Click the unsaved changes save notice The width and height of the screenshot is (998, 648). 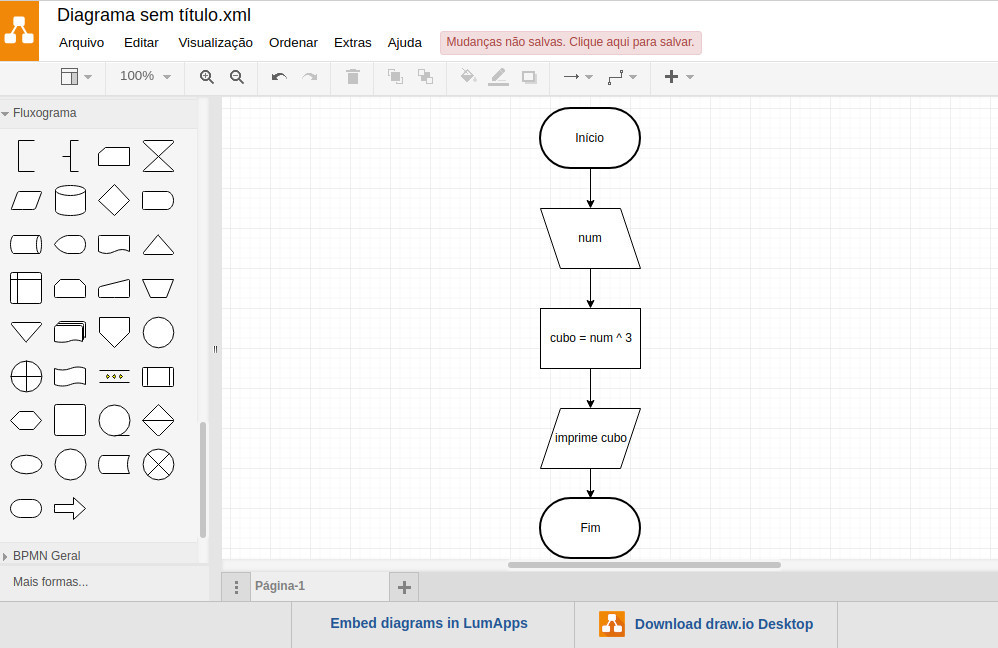[570, 42]
